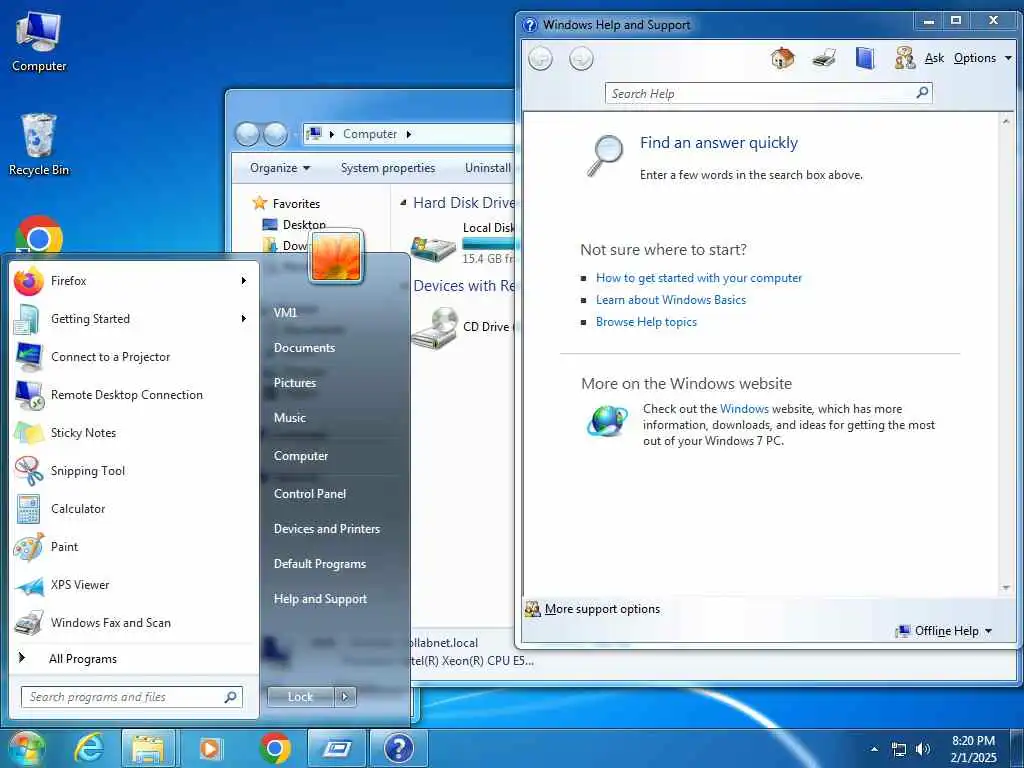This screenshot has width=1024, height=768.
Task: Open Internet Explorer from taskbar
Action: [x=88, y=748]
